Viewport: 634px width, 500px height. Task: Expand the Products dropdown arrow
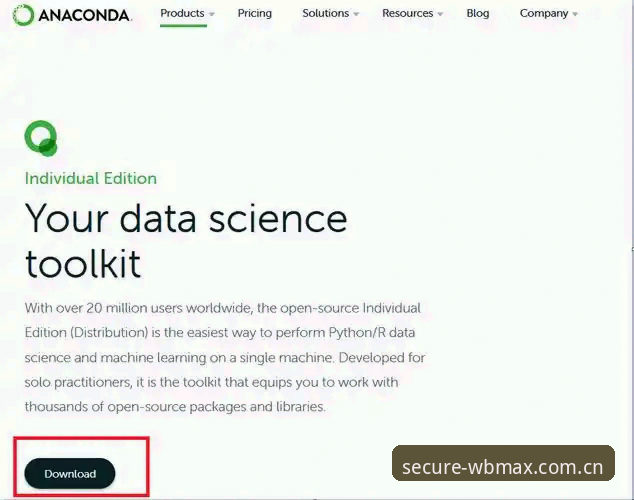coord(211,14)
